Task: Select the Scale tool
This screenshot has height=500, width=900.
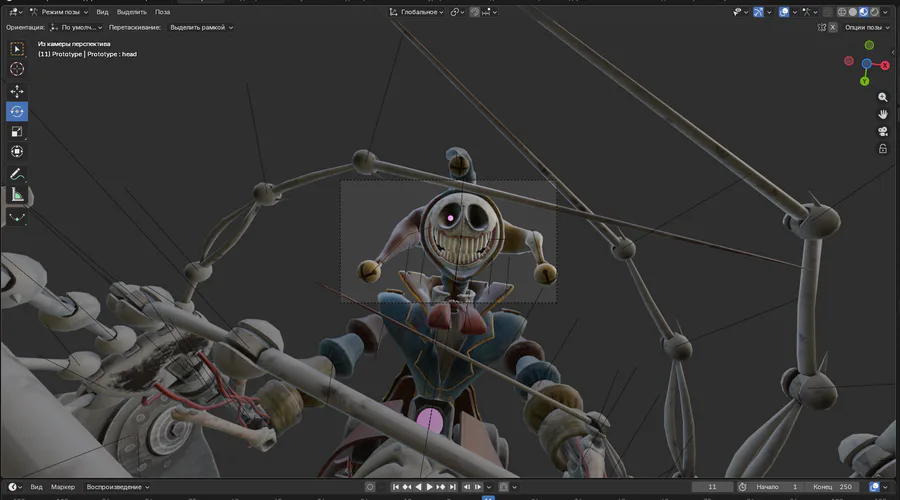Action: tap(17, 131)
